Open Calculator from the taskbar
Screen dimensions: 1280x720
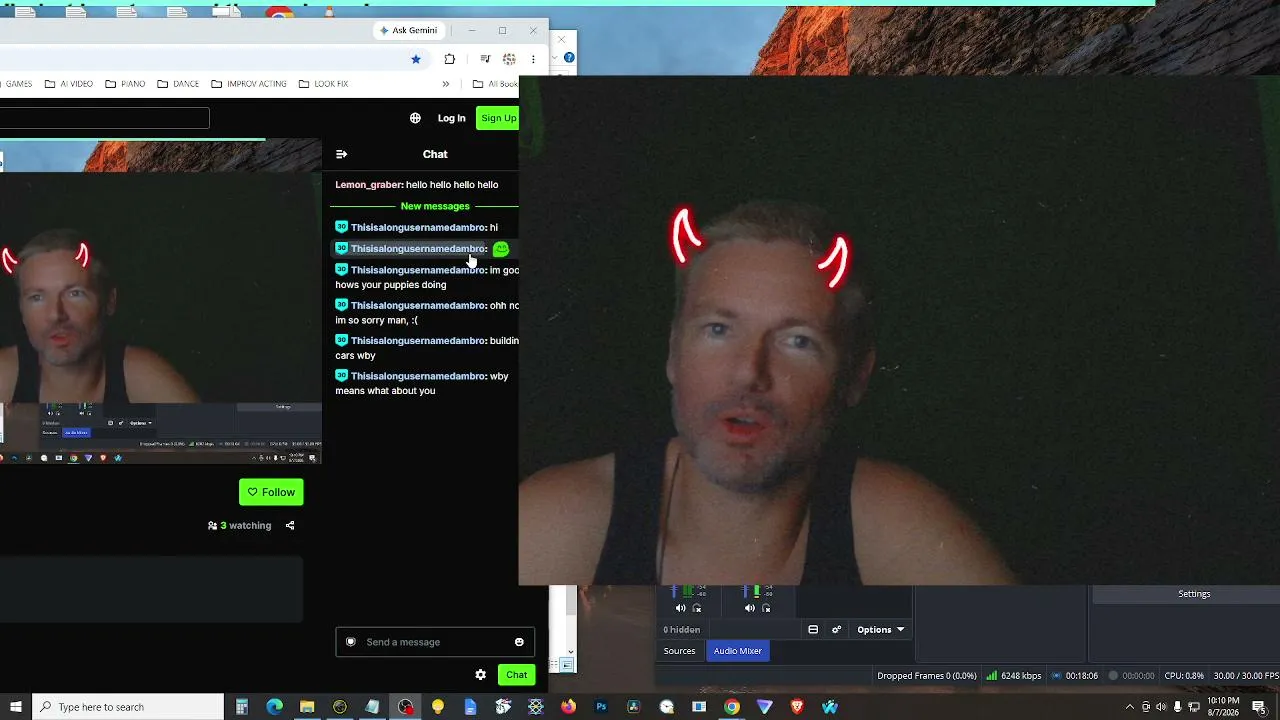click(242, 707)
